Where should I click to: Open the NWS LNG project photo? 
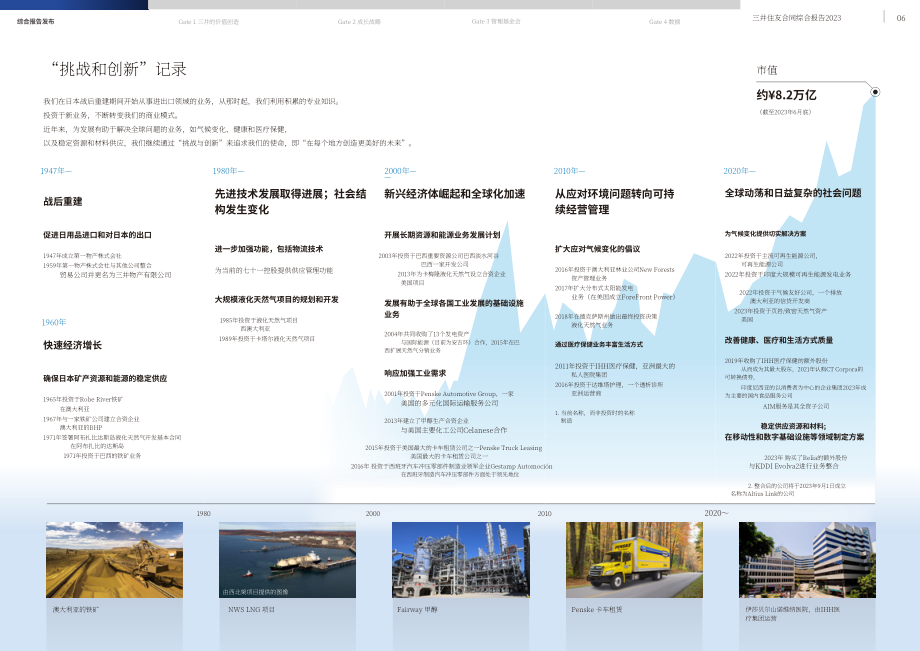tap(288, 560)
